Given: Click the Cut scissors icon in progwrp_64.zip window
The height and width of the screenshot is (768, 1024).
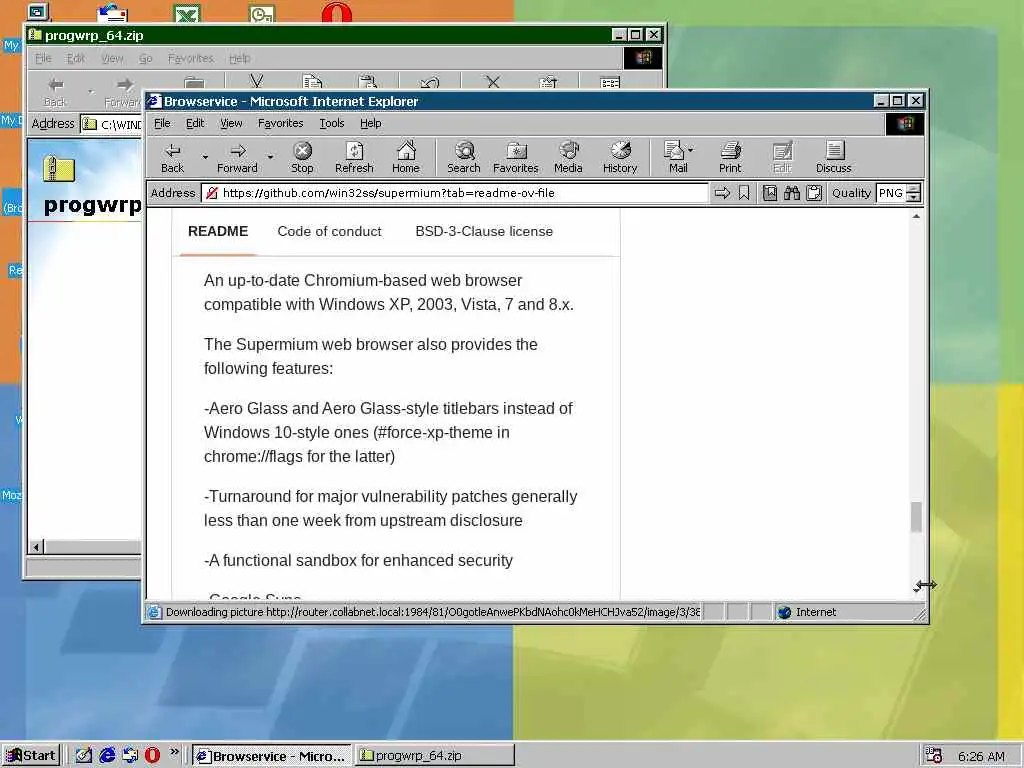Looking at the screenshot, I should (257, 81).
